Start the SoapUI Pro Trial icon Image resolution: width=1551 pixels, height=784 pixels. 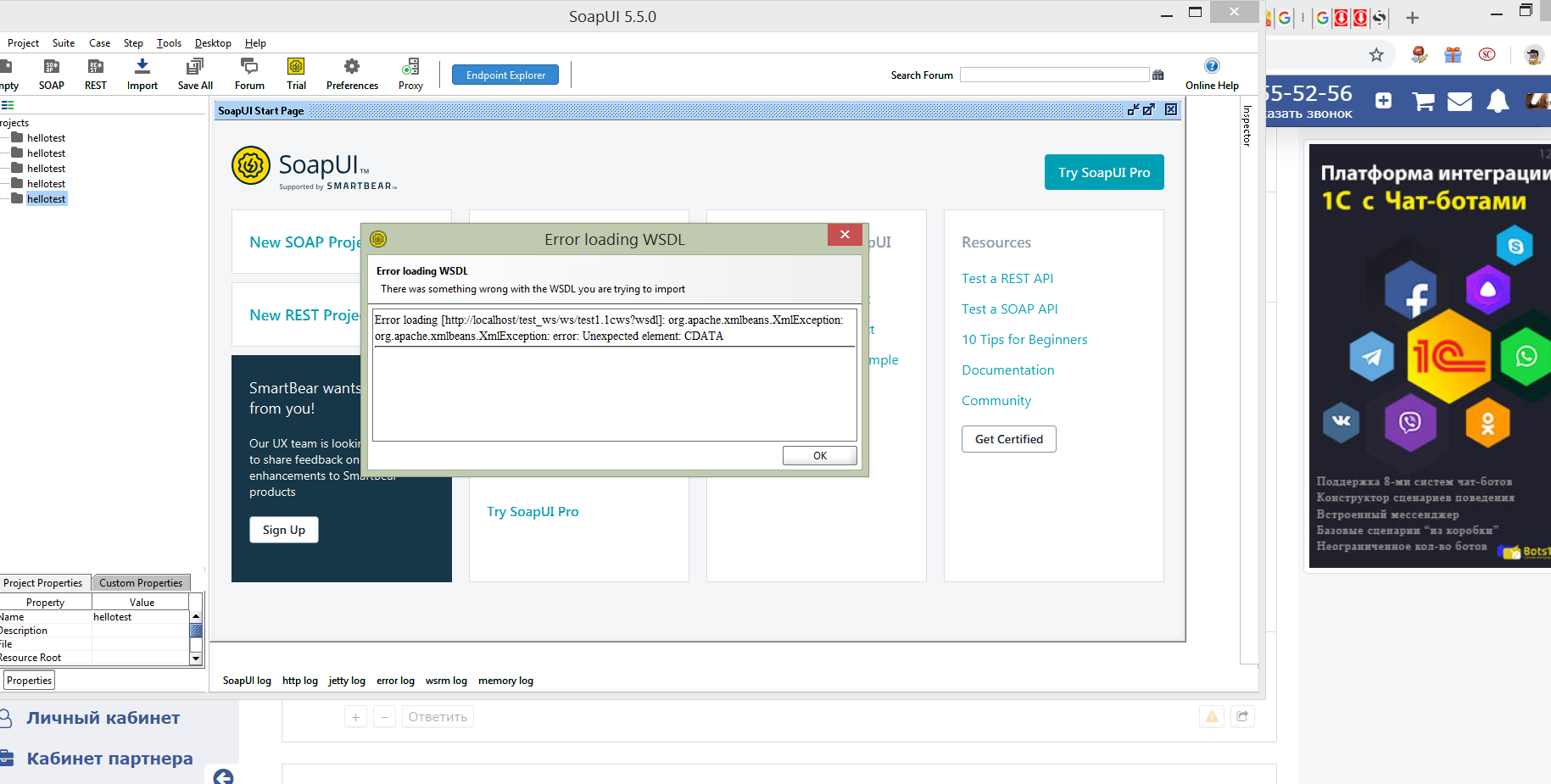(296, 74)
